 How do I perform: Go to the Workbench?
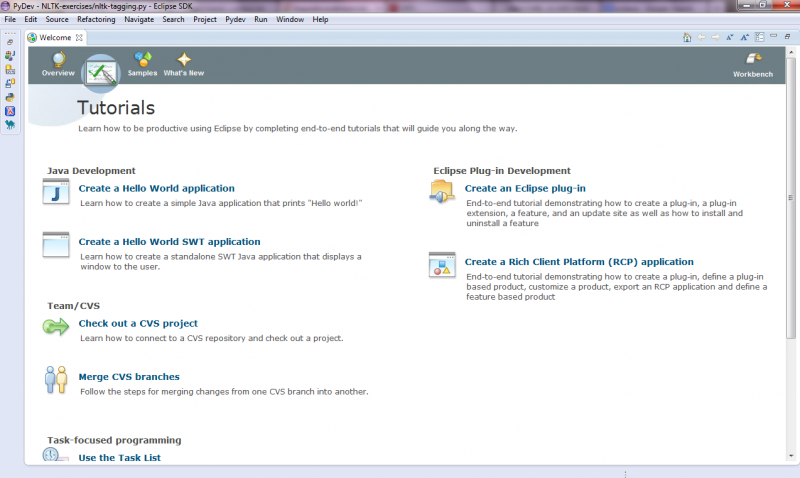(x=752, y=63)
